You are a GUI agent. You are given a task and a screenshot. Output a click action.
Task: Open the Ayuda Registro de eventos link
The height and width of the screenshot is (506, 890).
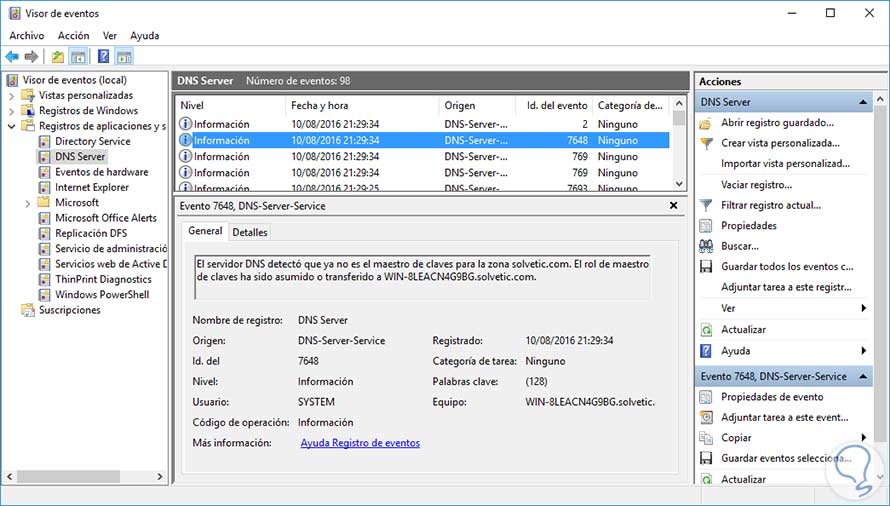point(360,443)
